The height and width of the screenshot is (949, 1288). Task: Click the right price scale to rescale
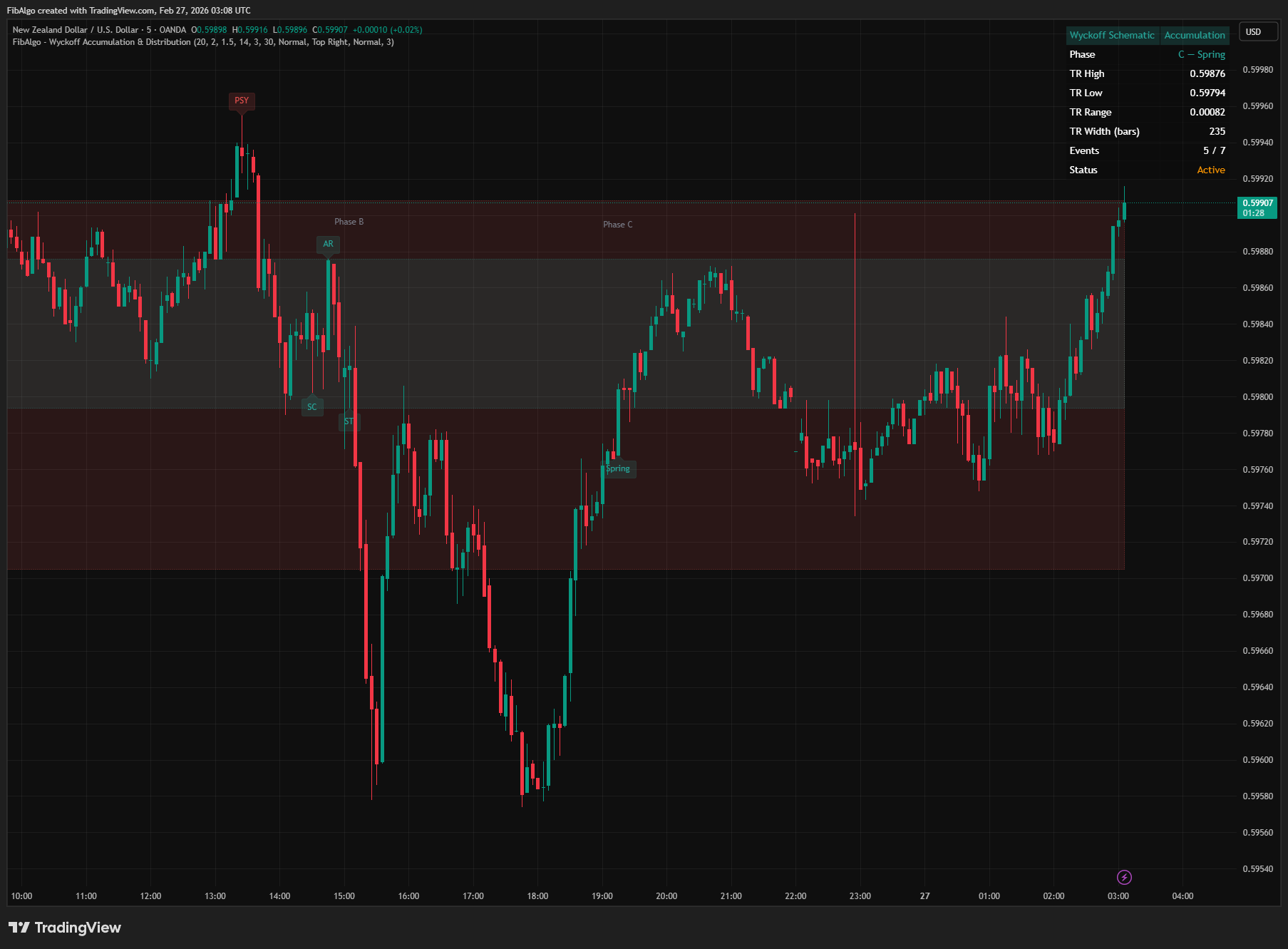pos(1257,499)
